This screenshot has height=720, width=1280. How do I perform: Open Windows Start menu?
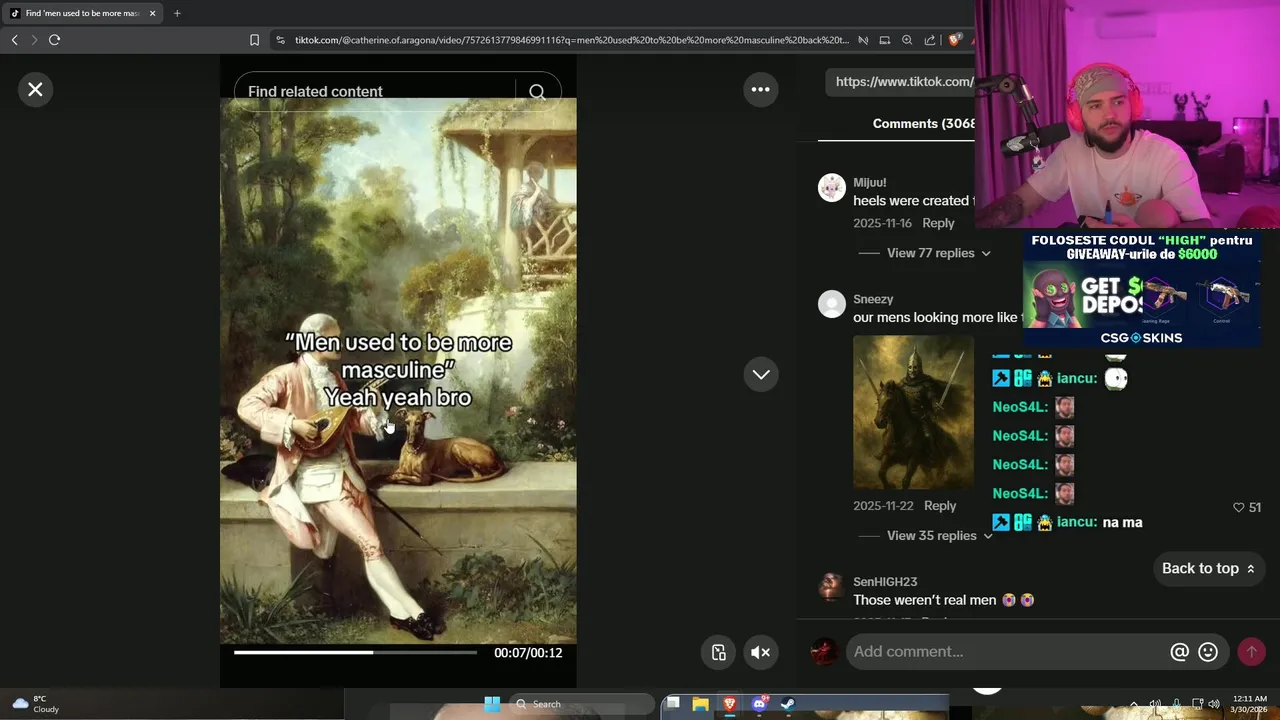coord(492,704)
